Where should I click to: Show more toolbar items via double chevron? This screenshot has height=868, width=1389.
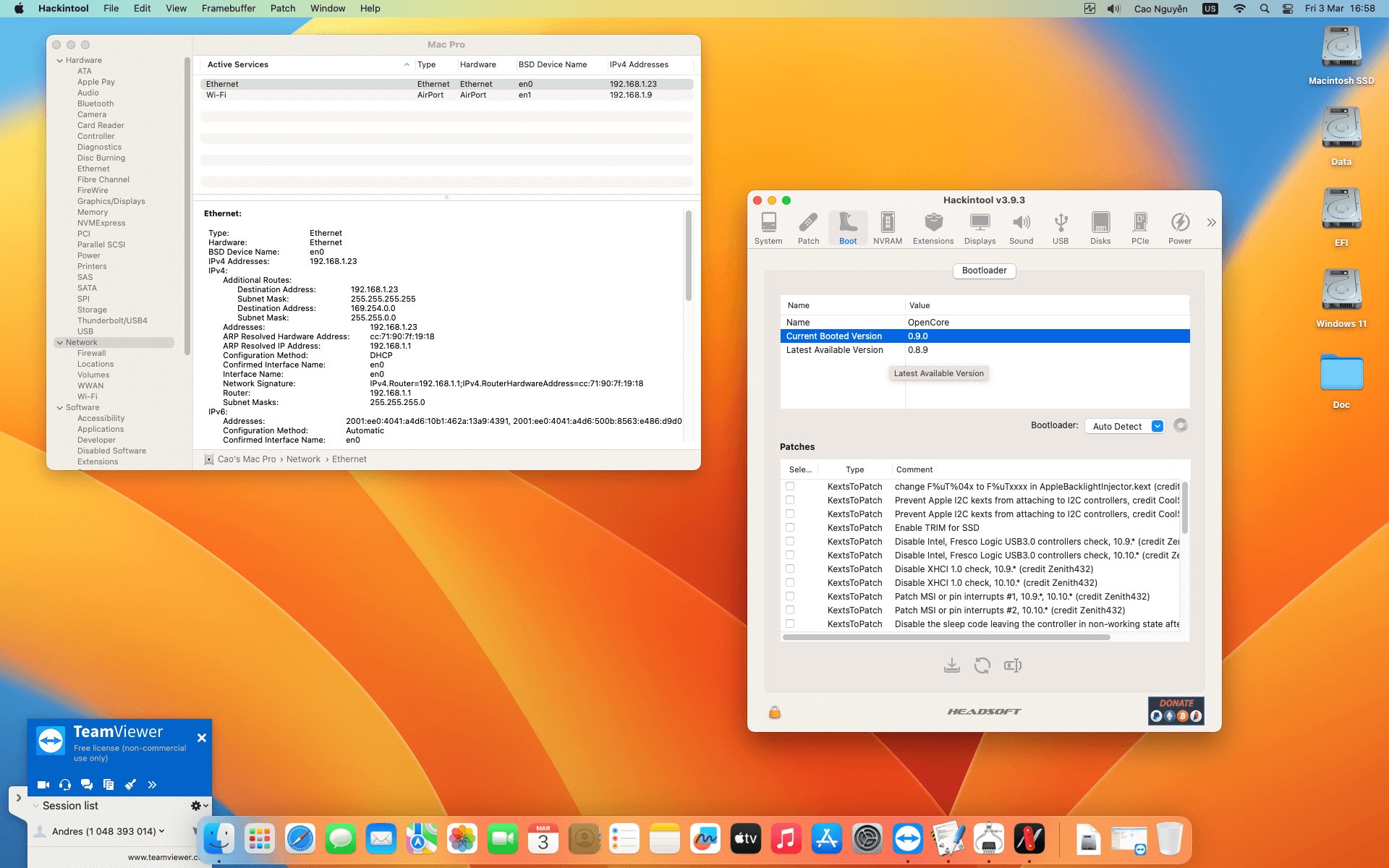click(1211, 223)
